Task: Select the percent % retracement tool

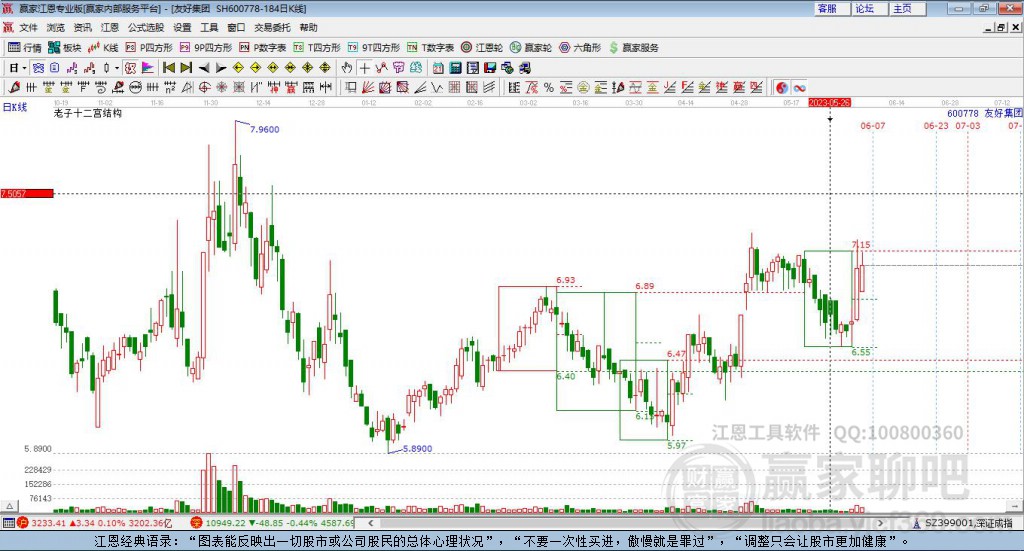Action: click(x=549, y=87)
